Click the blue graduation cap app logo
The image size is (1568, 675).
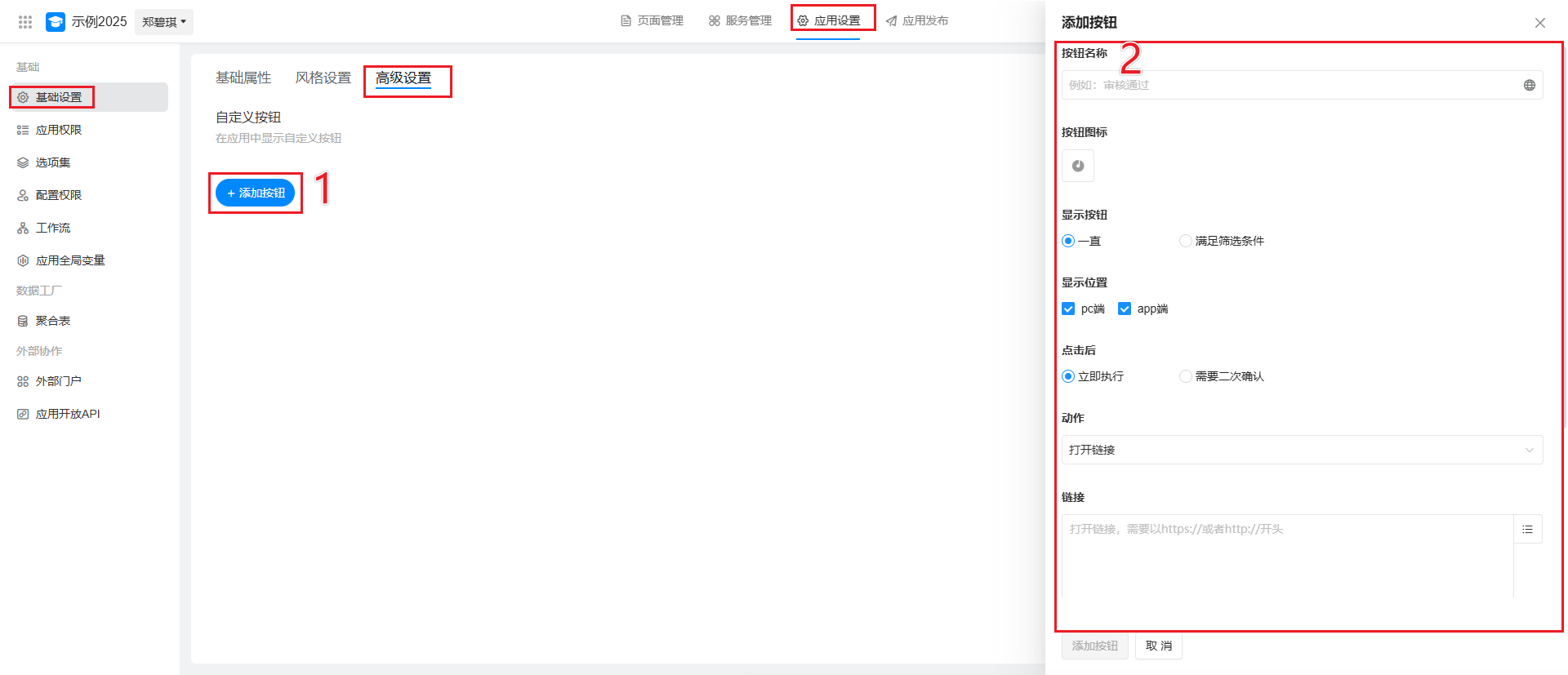(56, 22)
